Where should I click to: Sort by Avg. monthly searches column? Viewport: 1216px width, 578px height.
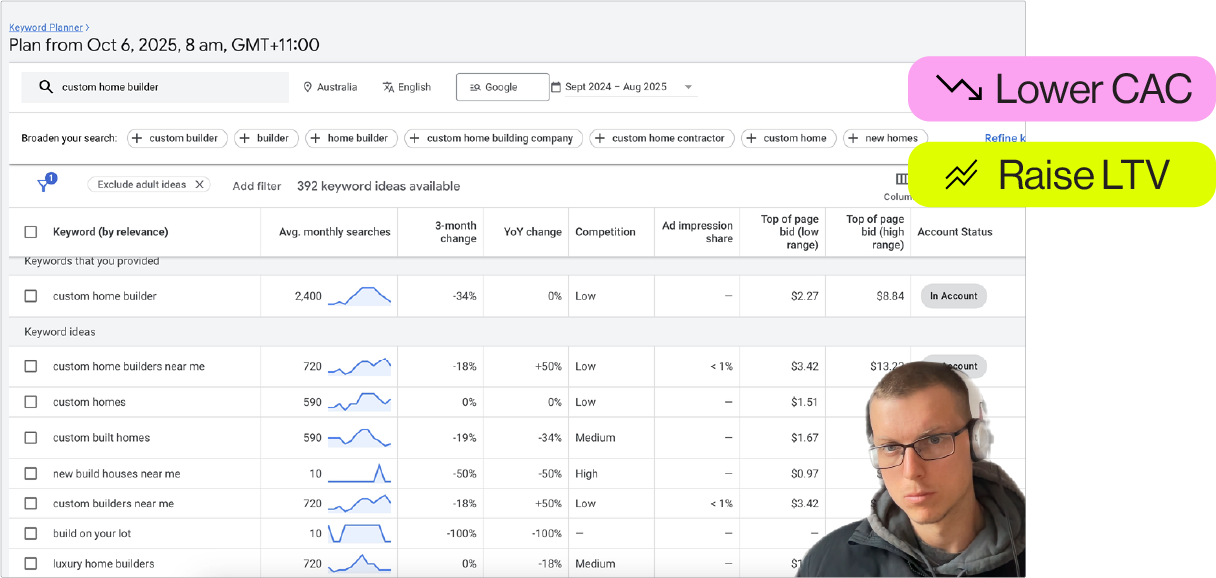334,232
